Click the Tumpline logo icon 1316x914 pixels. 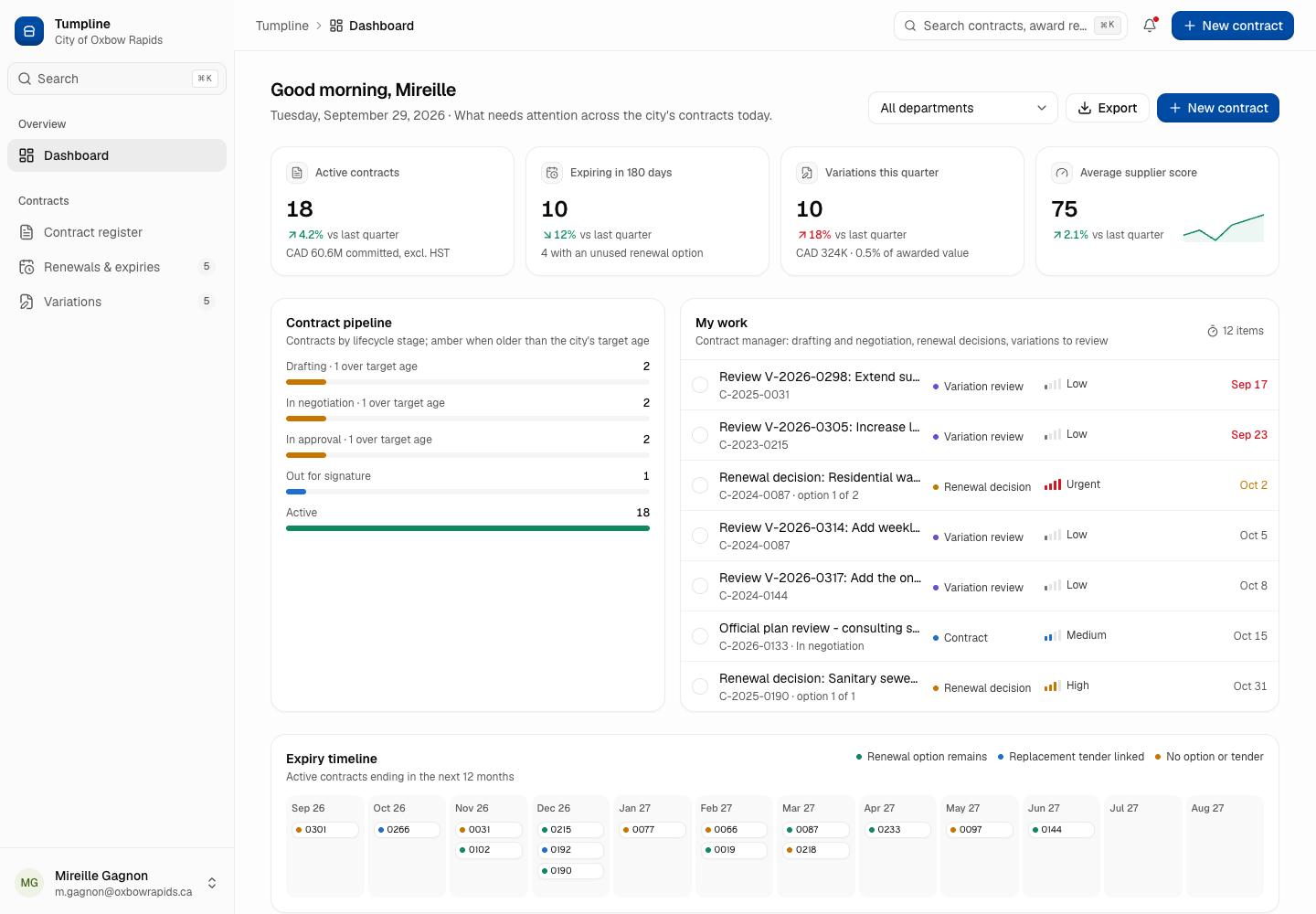(29, 31)
